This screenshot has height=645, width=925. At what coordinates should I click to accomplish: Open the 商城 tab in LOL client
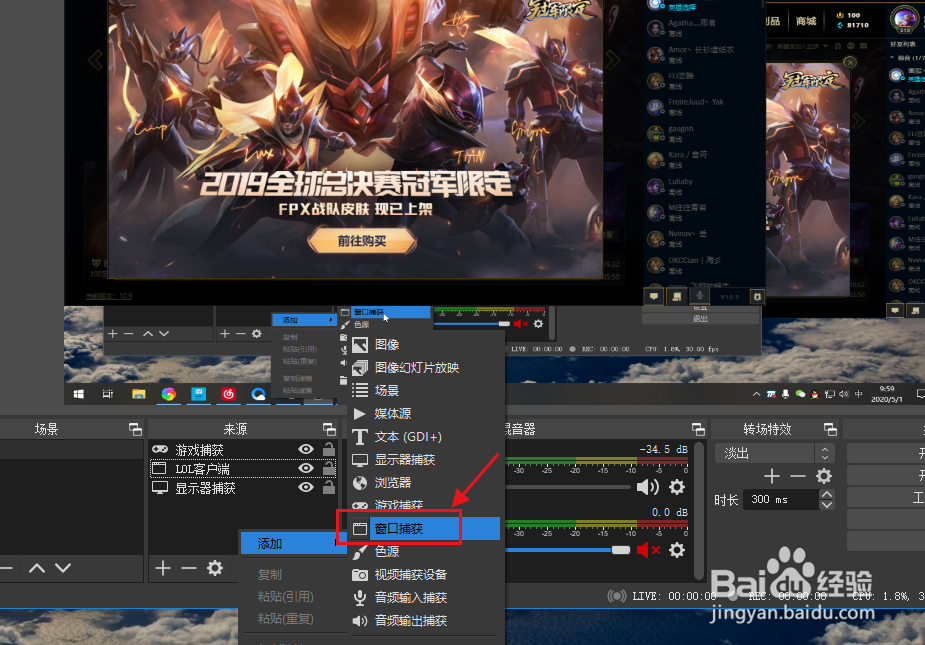(x=806, y=21)
